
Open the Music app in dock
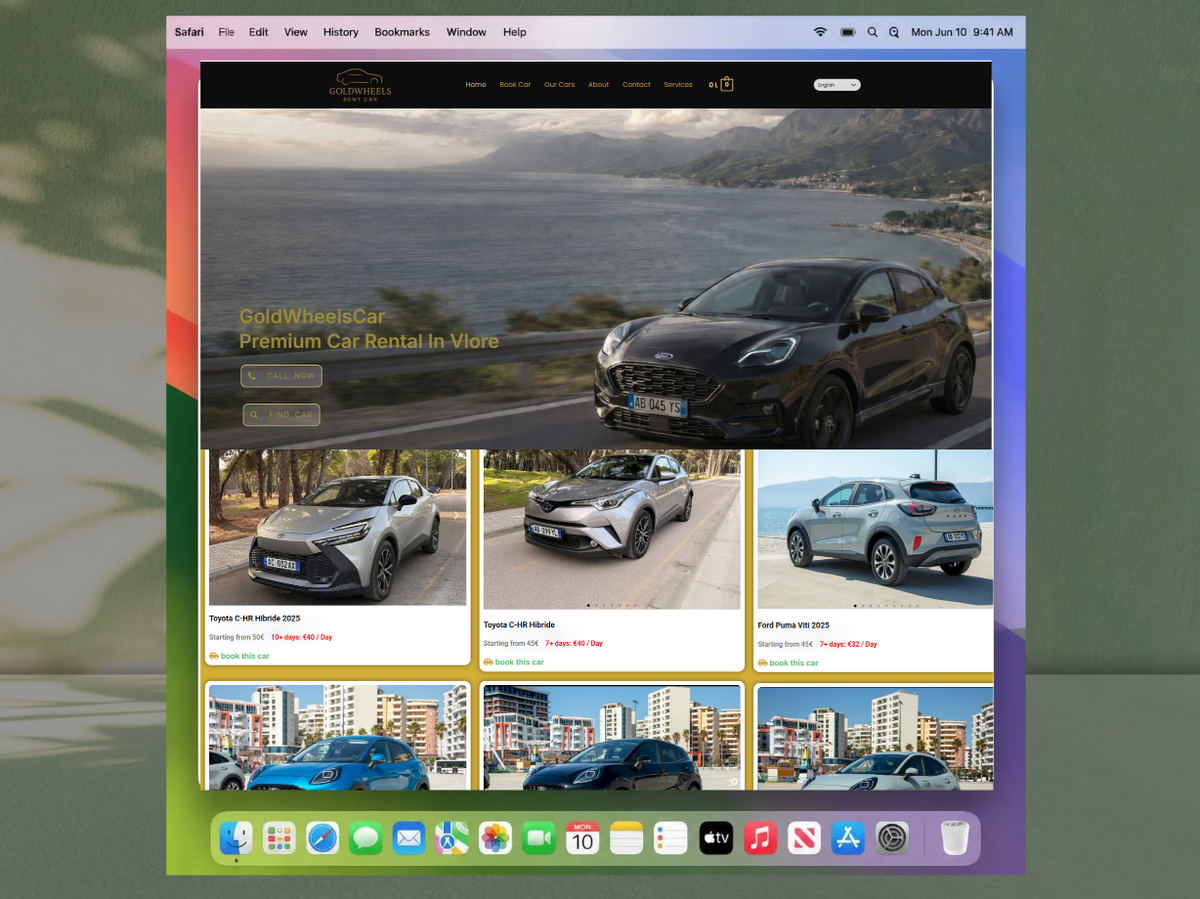tap(761, 838)
